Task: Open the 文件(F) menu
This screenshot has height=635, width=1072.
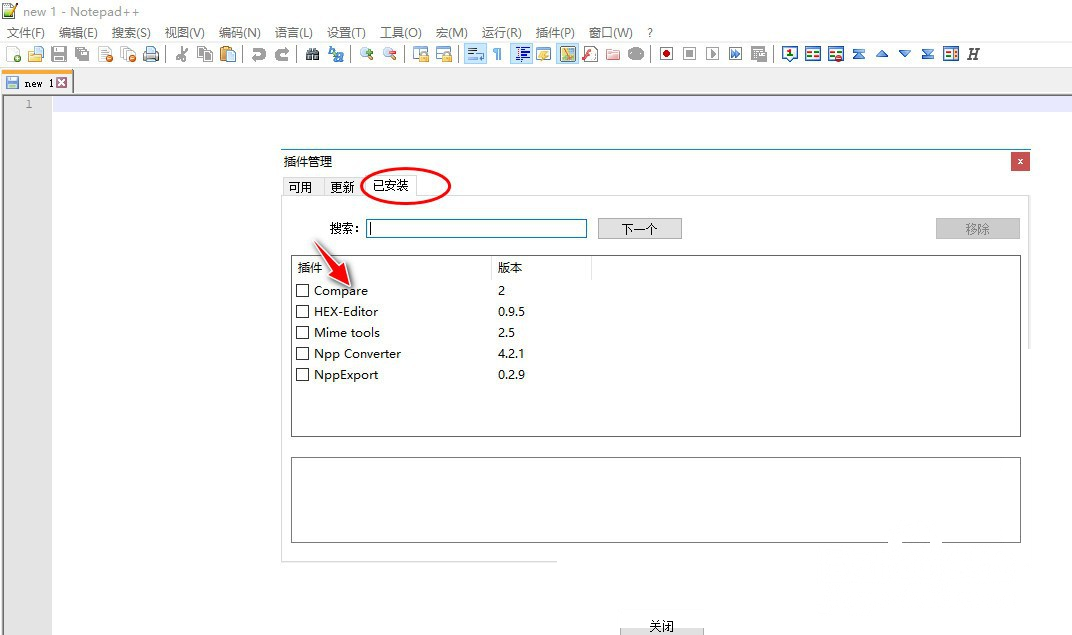Action: 26,33
